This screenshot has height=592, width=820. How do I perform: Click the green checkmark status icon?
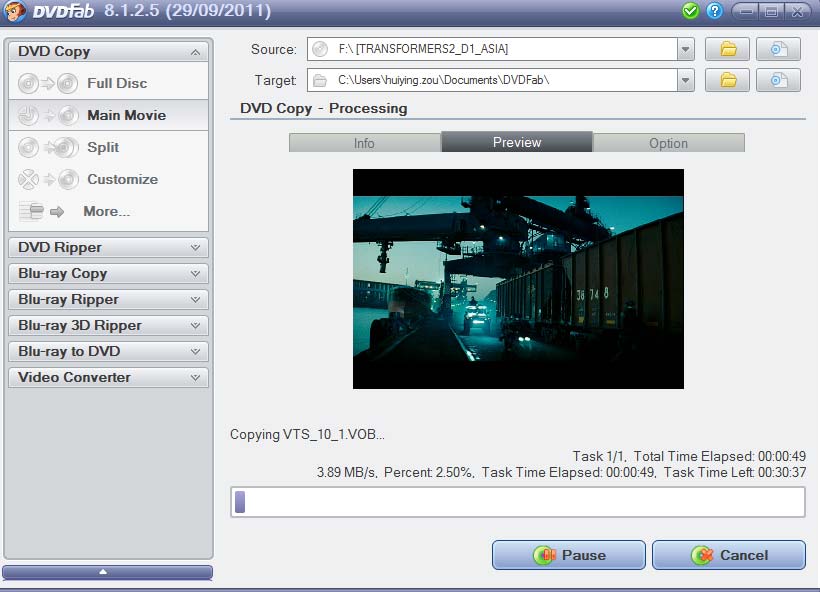click(690, 11)
